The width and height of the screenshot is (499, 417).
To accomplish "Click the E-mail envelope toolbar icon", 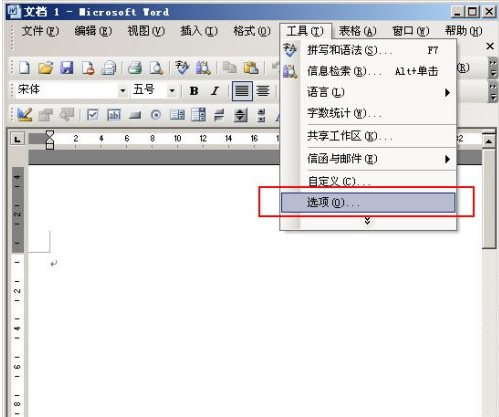I will pyautogui.click(x=109, y=68).
